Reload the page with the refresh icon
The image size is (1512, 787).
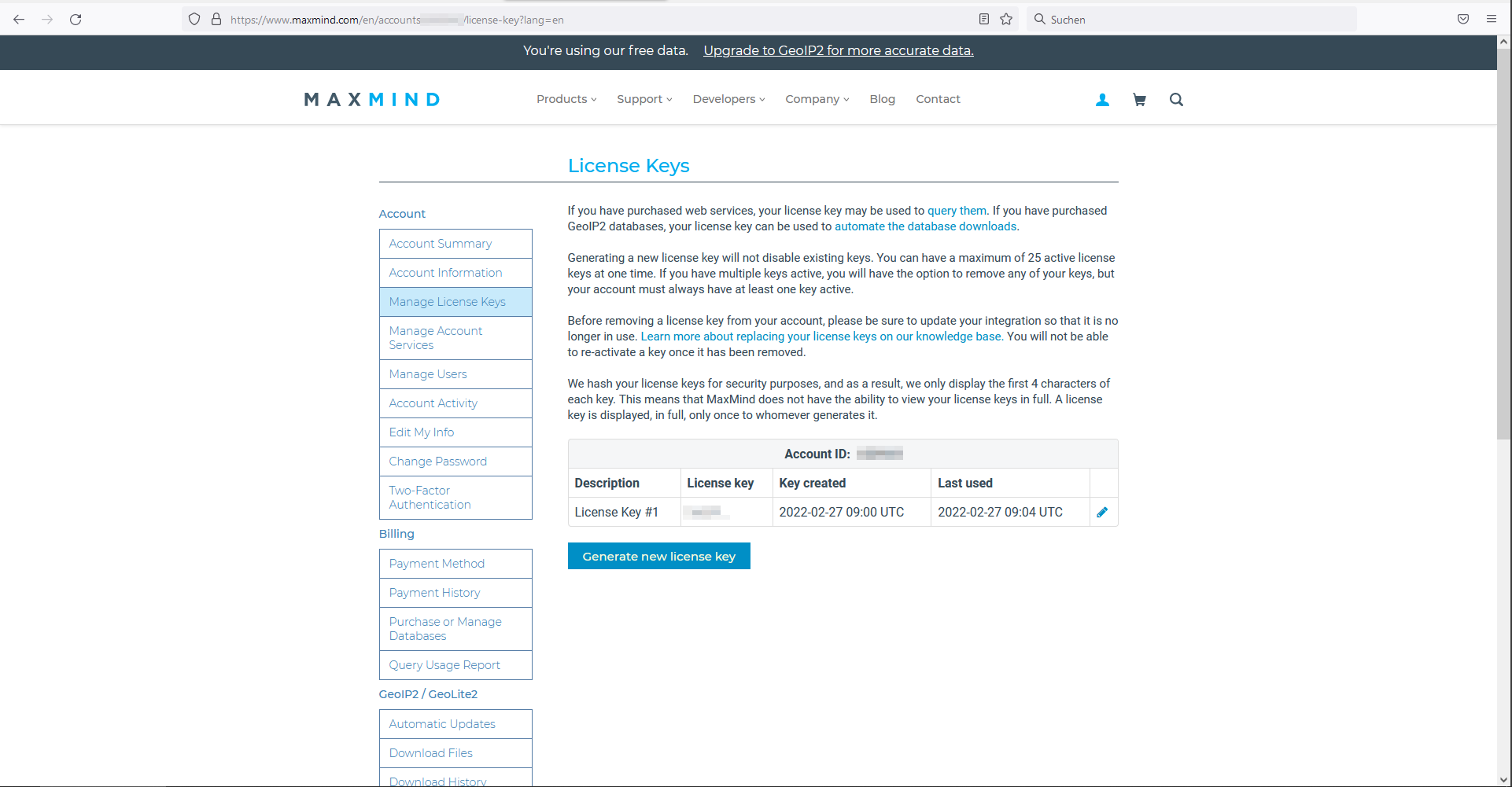point(76,20)
